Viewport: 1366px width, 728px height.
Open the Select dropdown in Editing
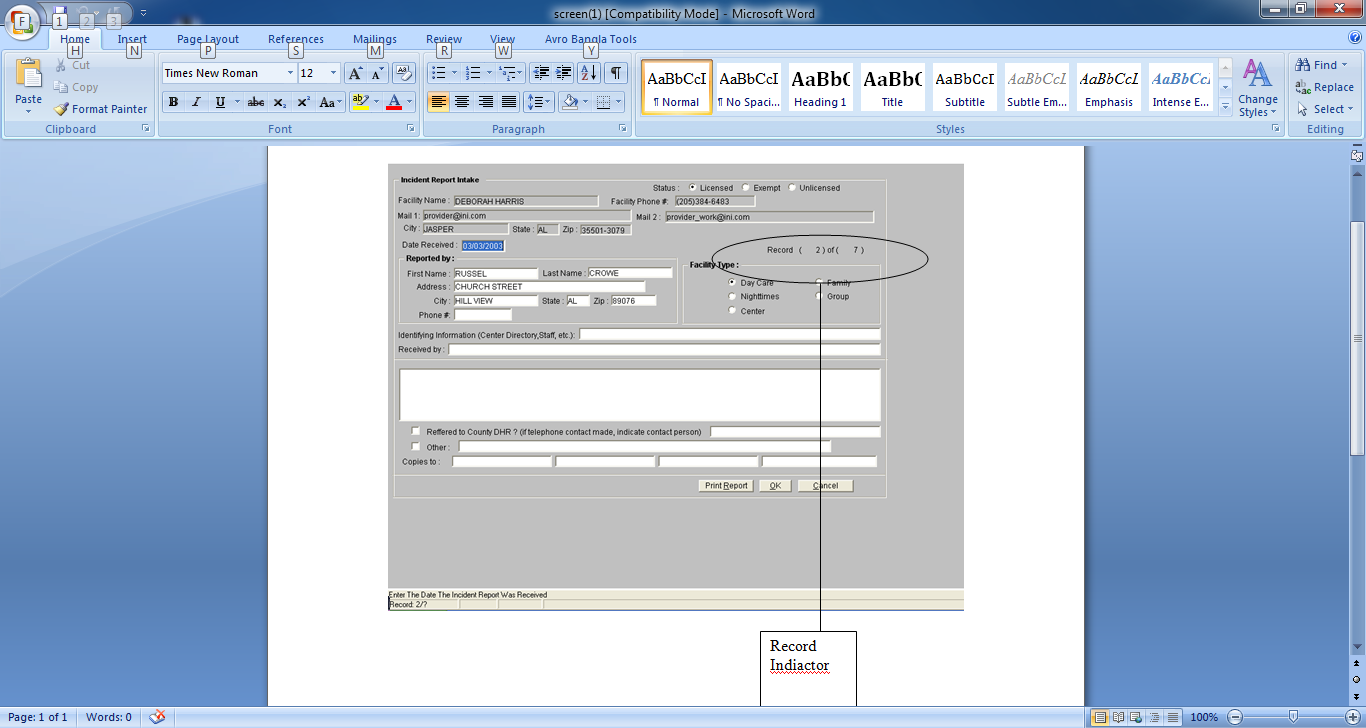coord(1325,109)
